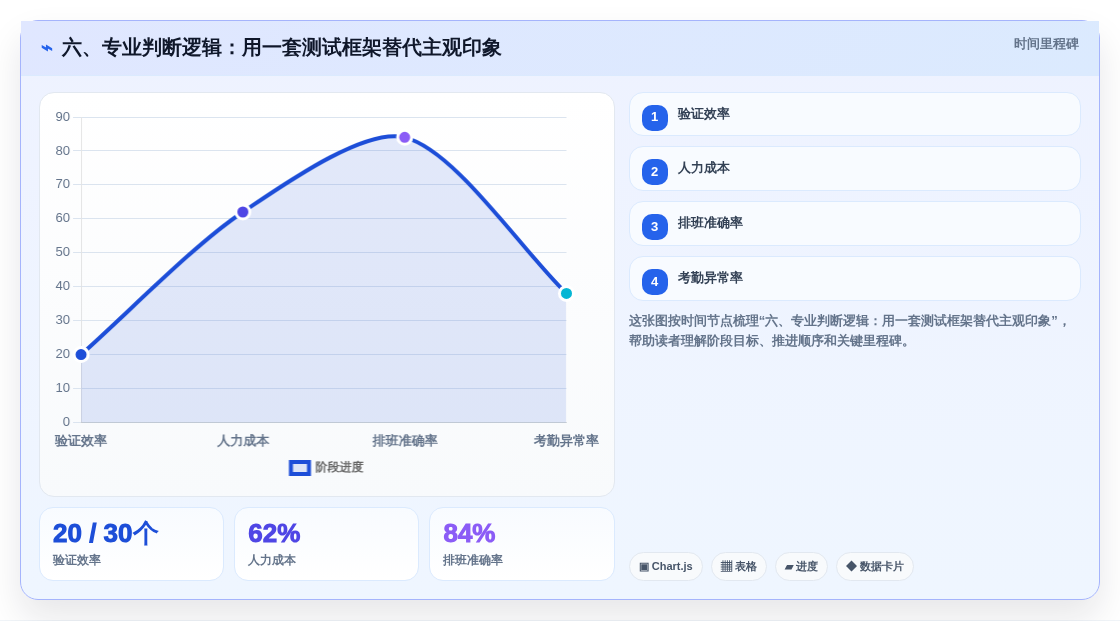Click the title 六、专业判断逻辑 heading text

tap(281, 48)
